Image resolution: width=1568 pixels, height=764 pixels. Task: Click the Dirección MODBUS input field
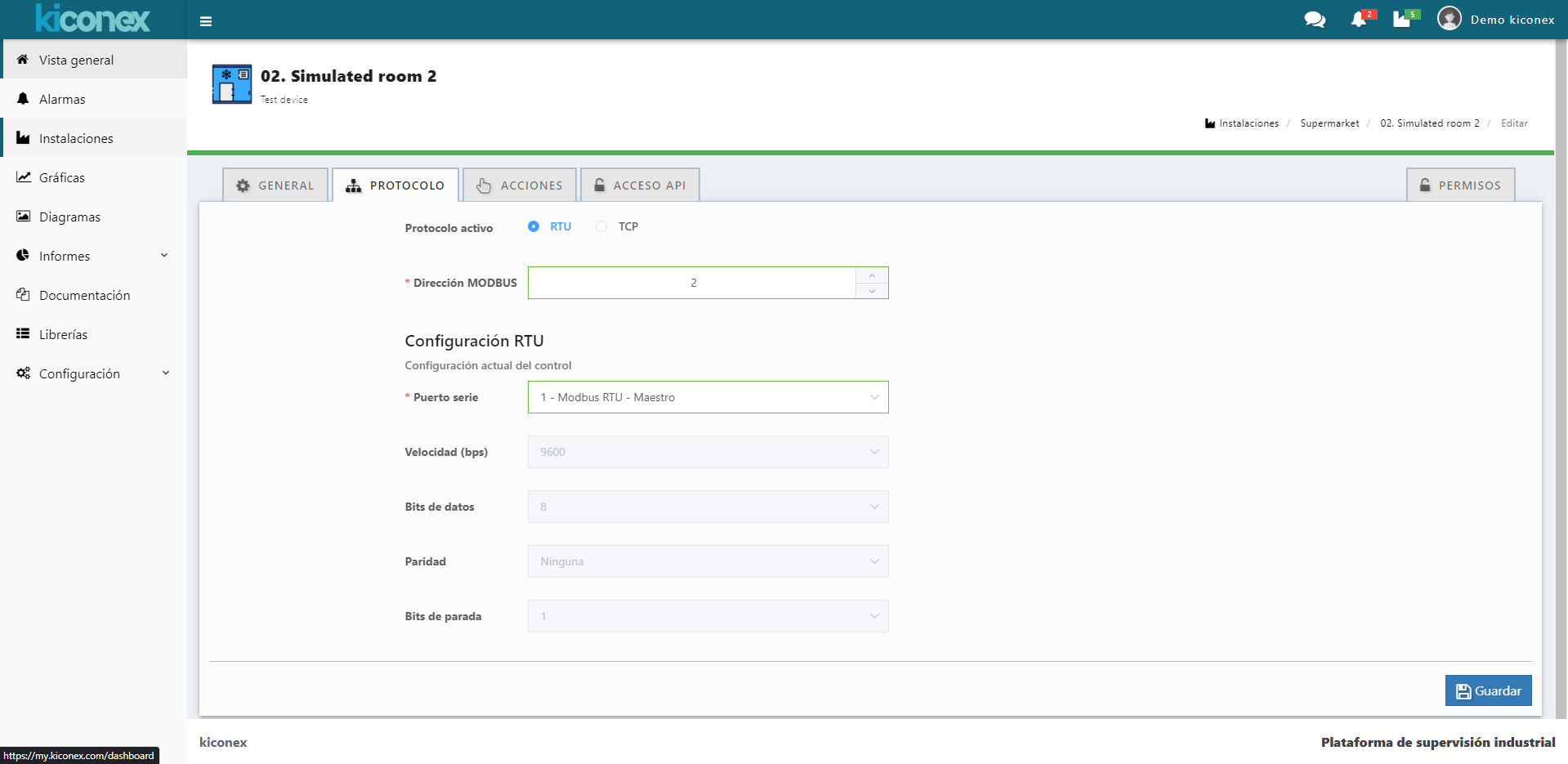(691, 283)
